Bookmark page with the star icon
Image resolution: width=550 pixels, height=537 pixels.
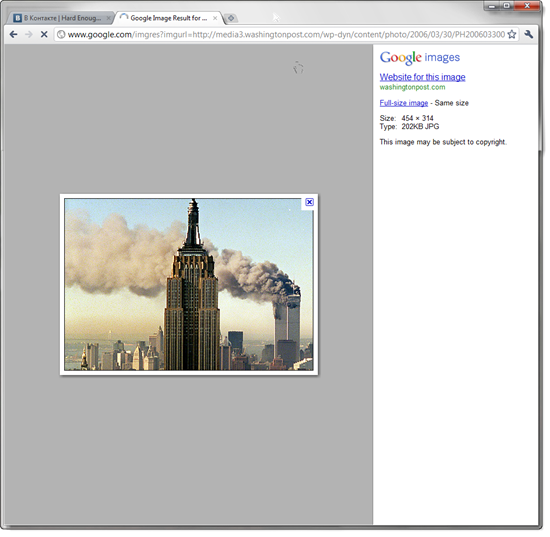512,34
